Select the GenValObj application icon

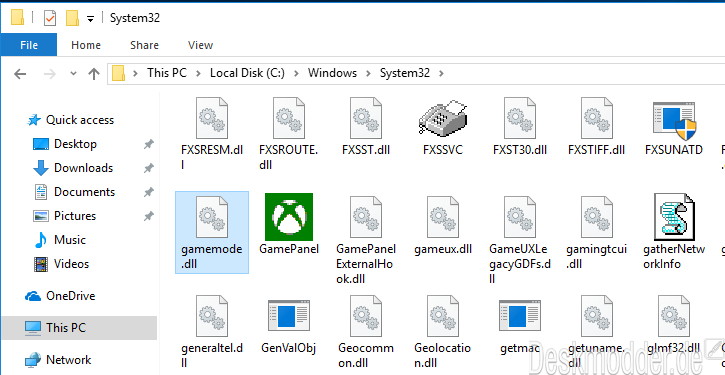pyautogui.click(x=289, y=315)
